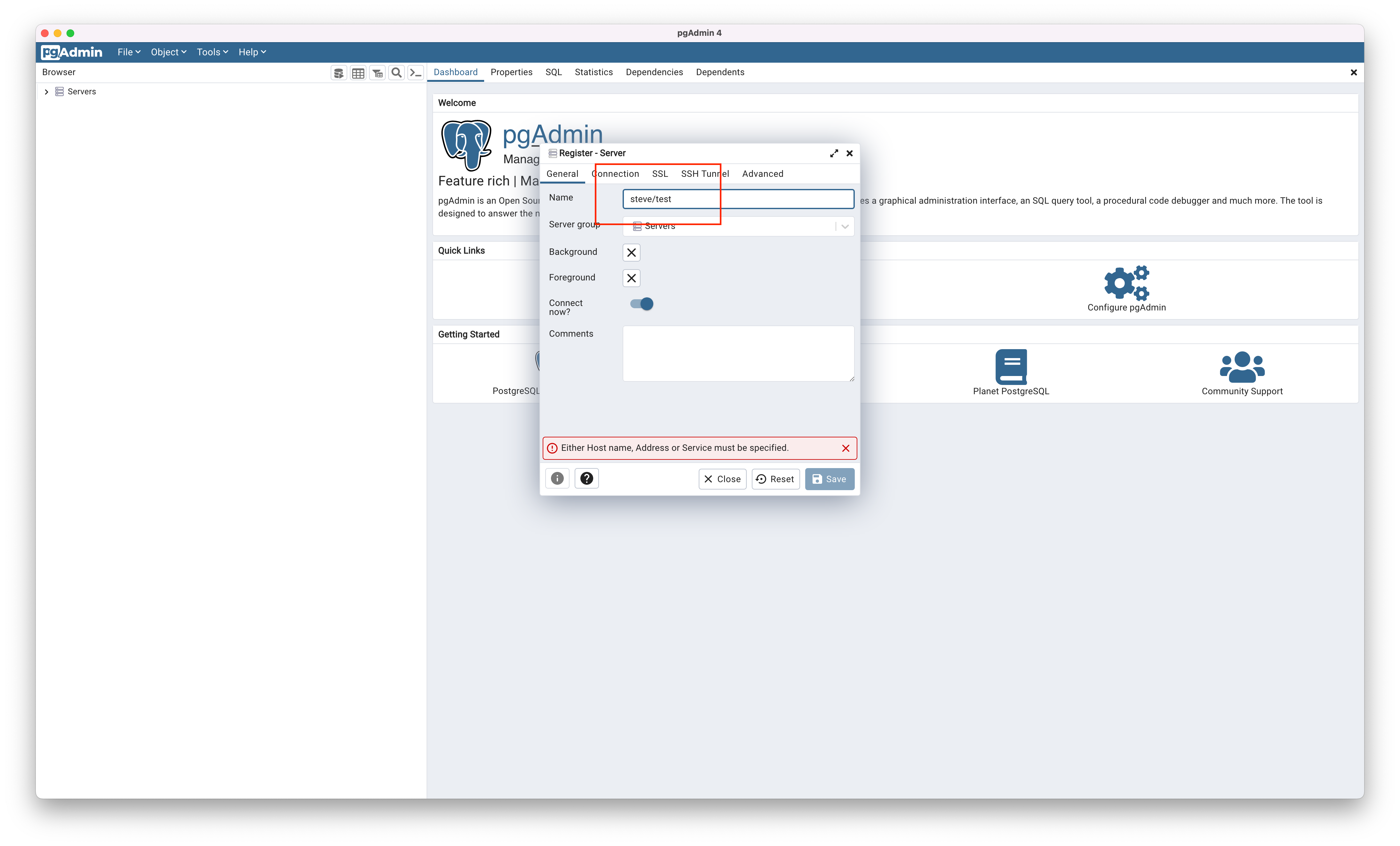Launch the PSQL terminal icon
1400x846 pixels.
(x=416, y=73)
